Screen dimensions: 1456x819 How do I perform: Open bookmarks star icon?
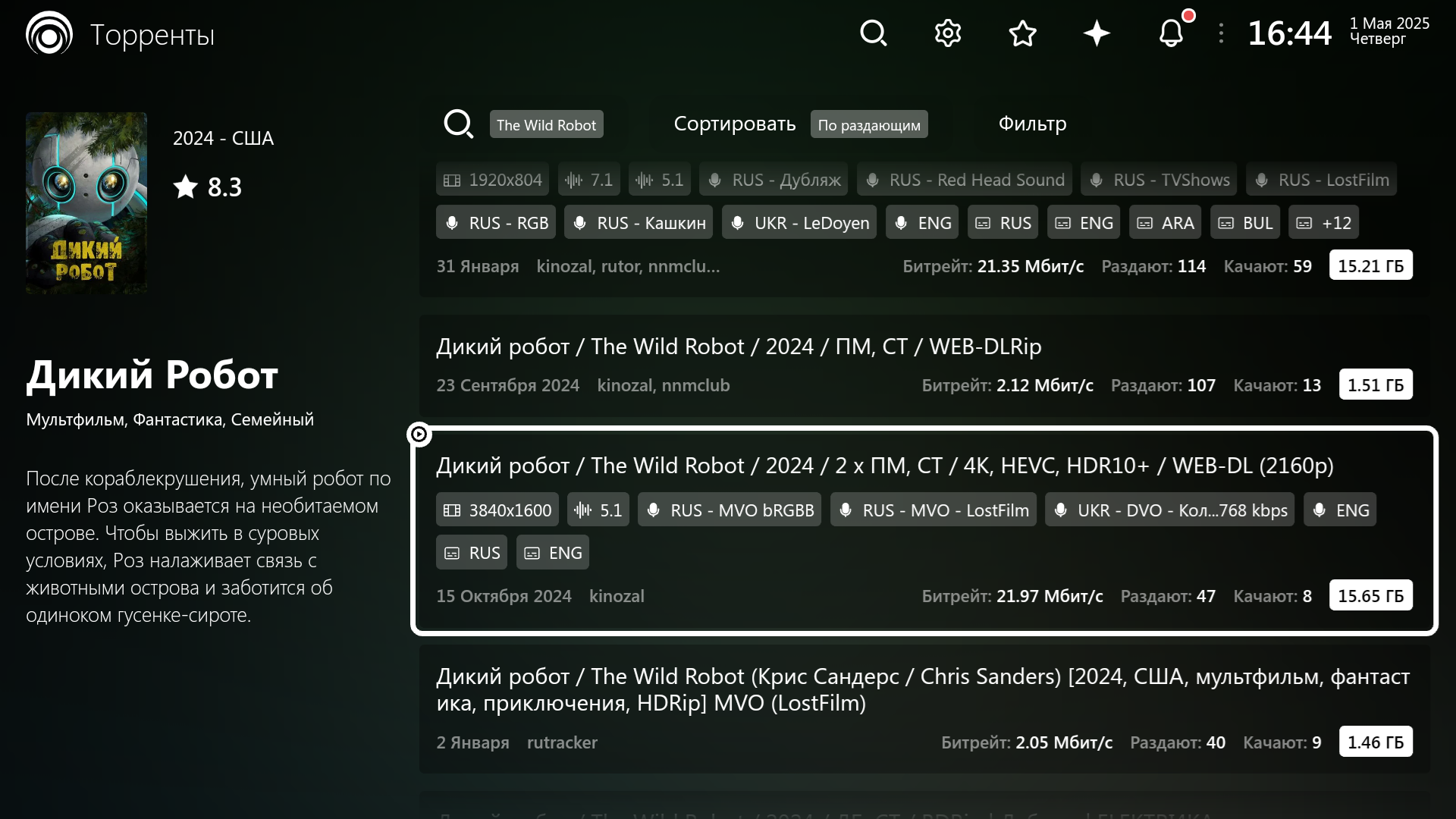(x=1022, y=33)
